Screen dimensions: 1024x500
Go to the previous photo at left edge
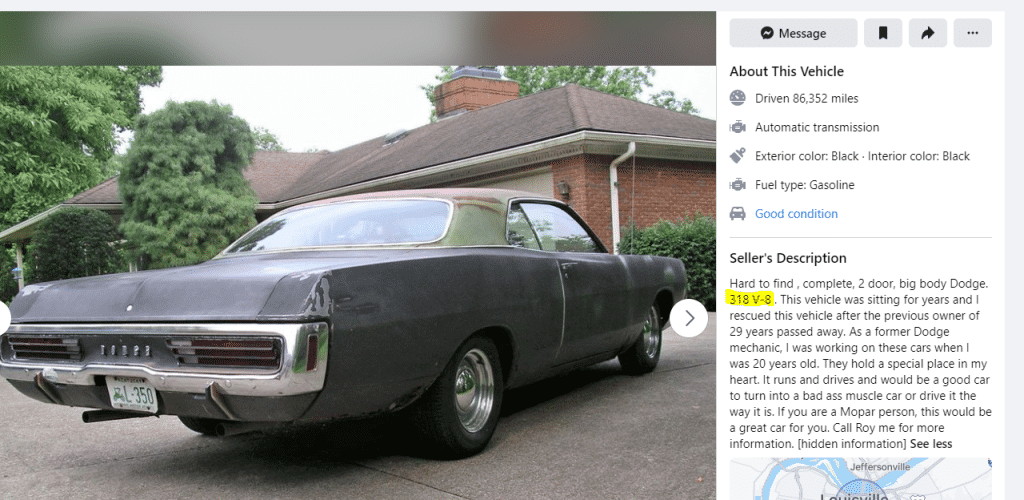3,319
